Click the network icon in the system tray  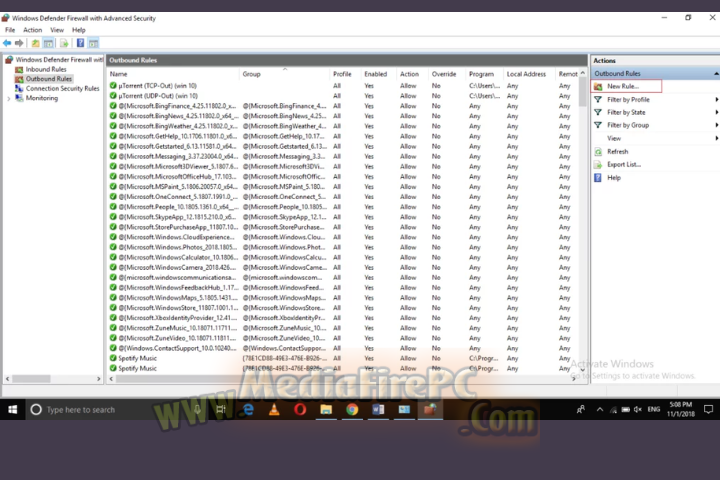(613, 410)
